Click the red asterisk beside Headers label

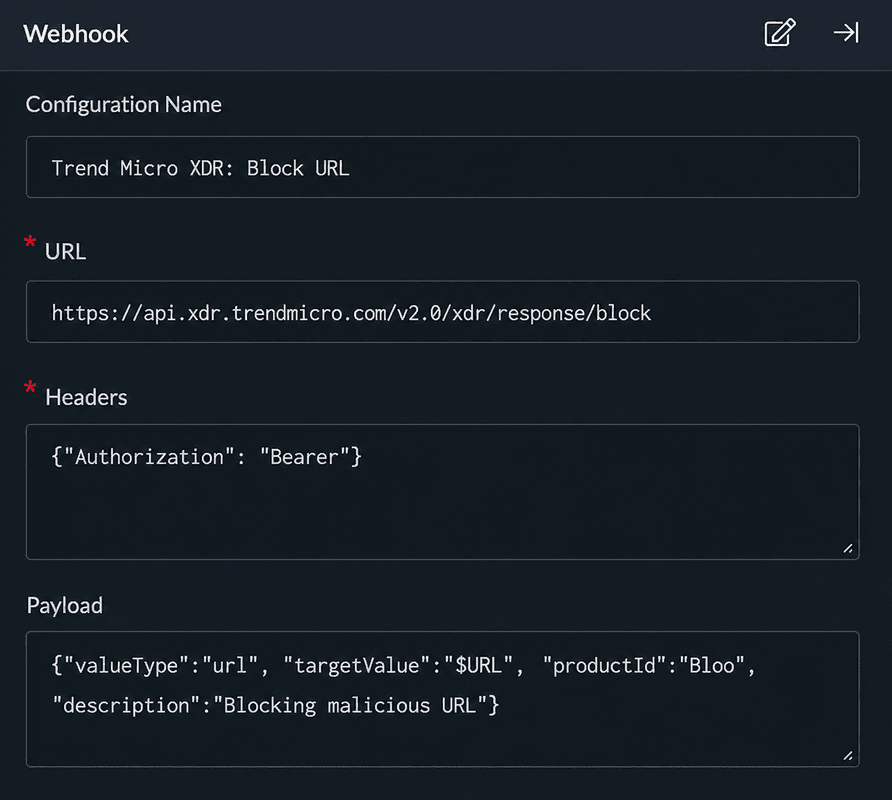click(30, 389)
